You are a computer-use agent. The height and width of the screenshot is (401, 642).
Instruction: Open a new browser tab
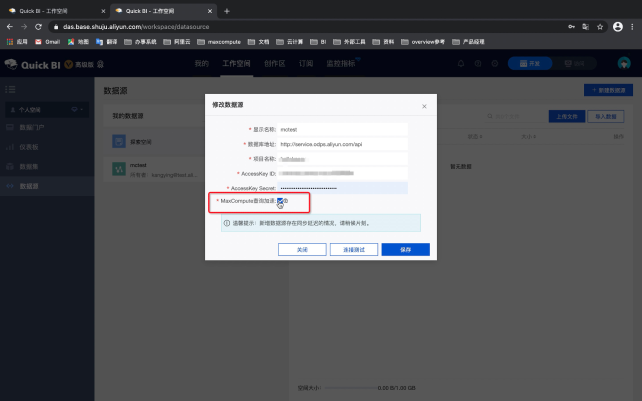click(227, 11)
